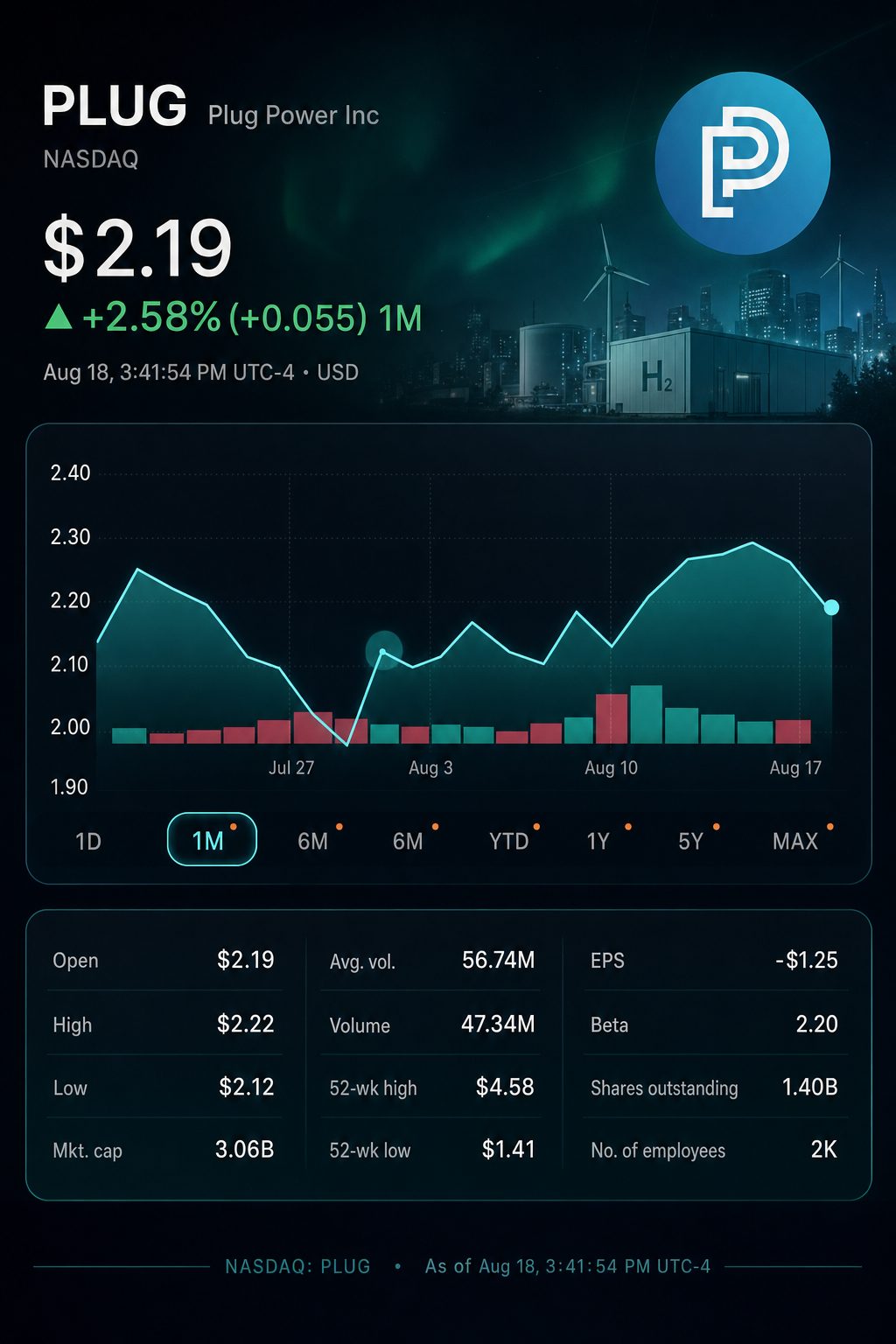Click the highlighted chart point near Aug 3
Screen dimensions: 896x1344
pos(383,651)
